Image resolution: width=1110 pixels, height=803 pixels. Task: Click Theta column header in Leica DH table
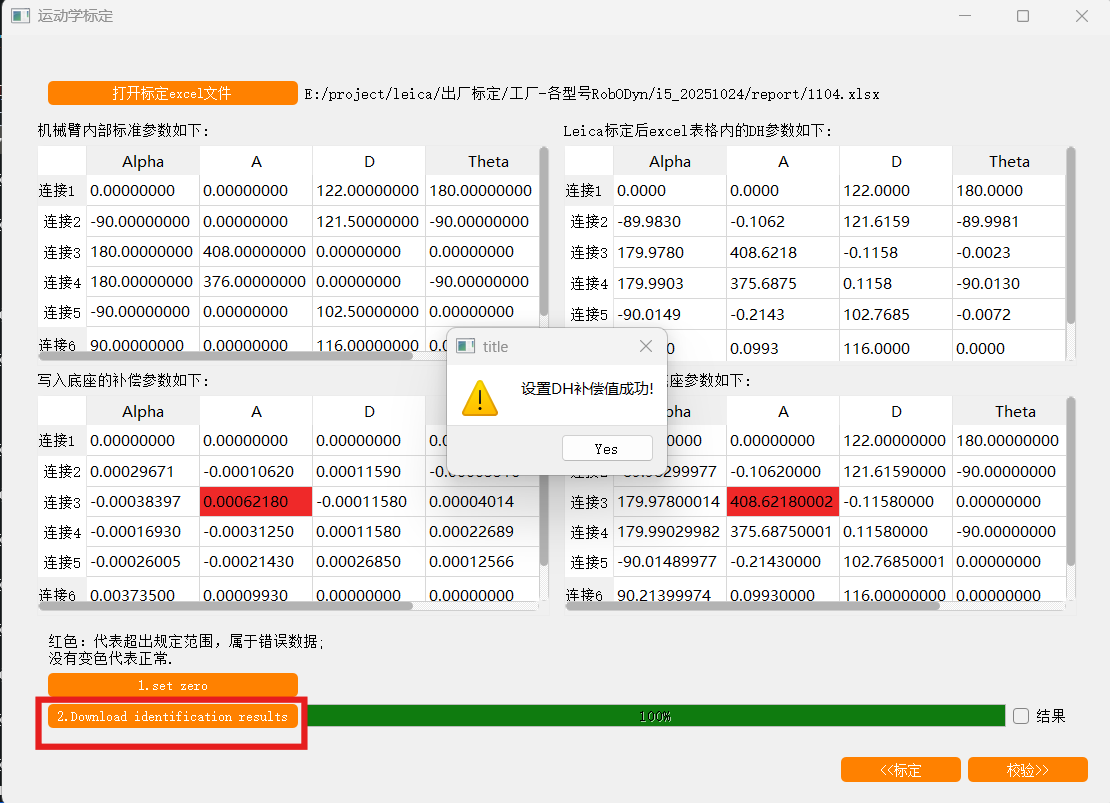pyautogui.click(x=1009, y=161)
